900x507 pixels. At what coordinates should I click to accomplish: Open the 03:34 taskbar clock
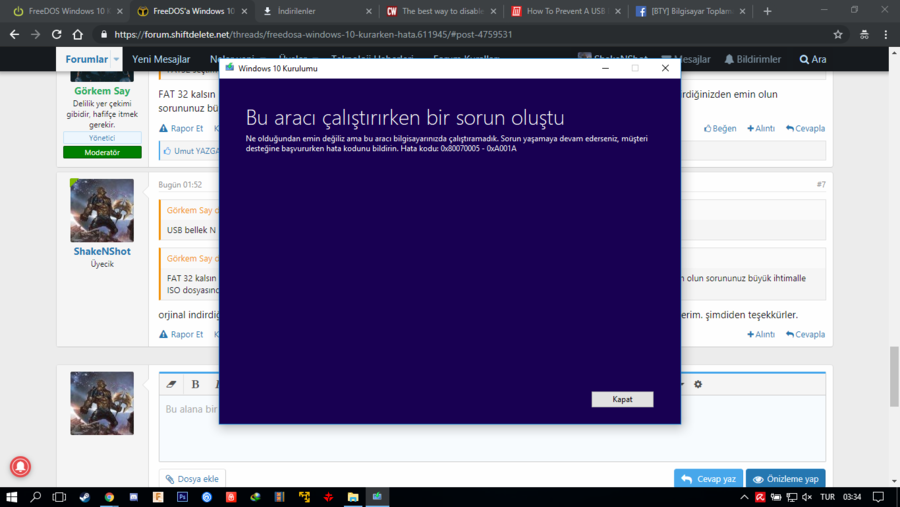pyautogui.click(x=852, y=497)
